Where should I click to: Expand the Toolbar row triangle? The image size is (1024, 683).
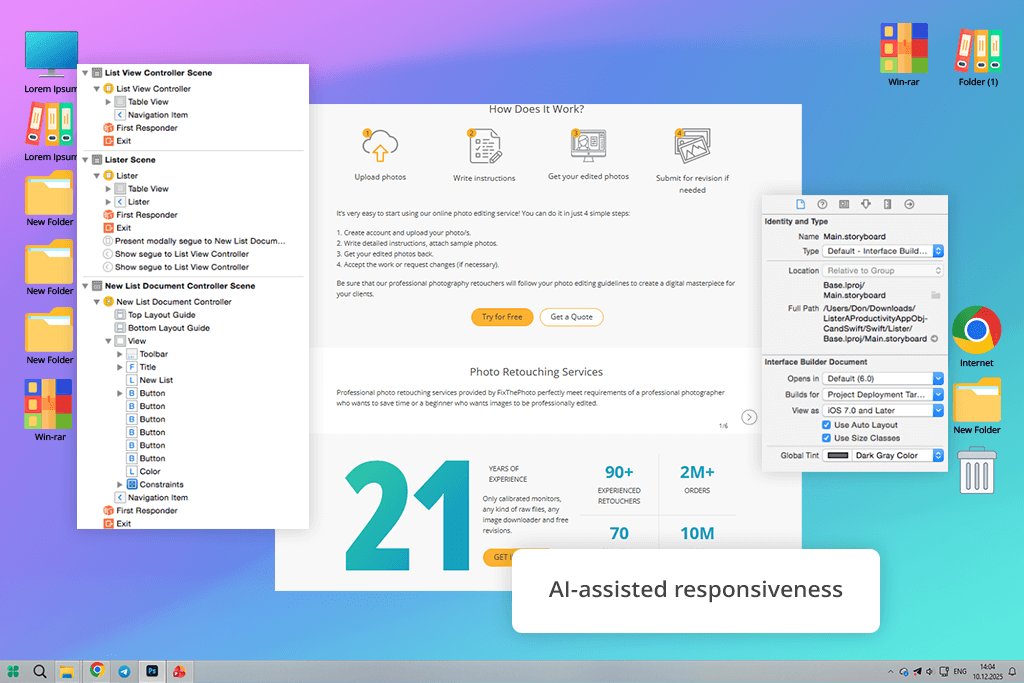pyautogui.click(x=120, y=354)
